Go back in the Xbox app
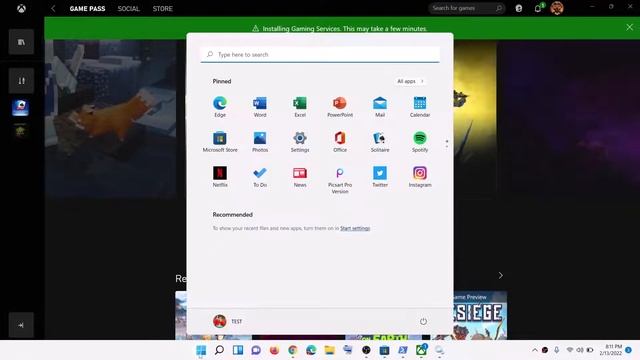640x360 pixels. 53,8
